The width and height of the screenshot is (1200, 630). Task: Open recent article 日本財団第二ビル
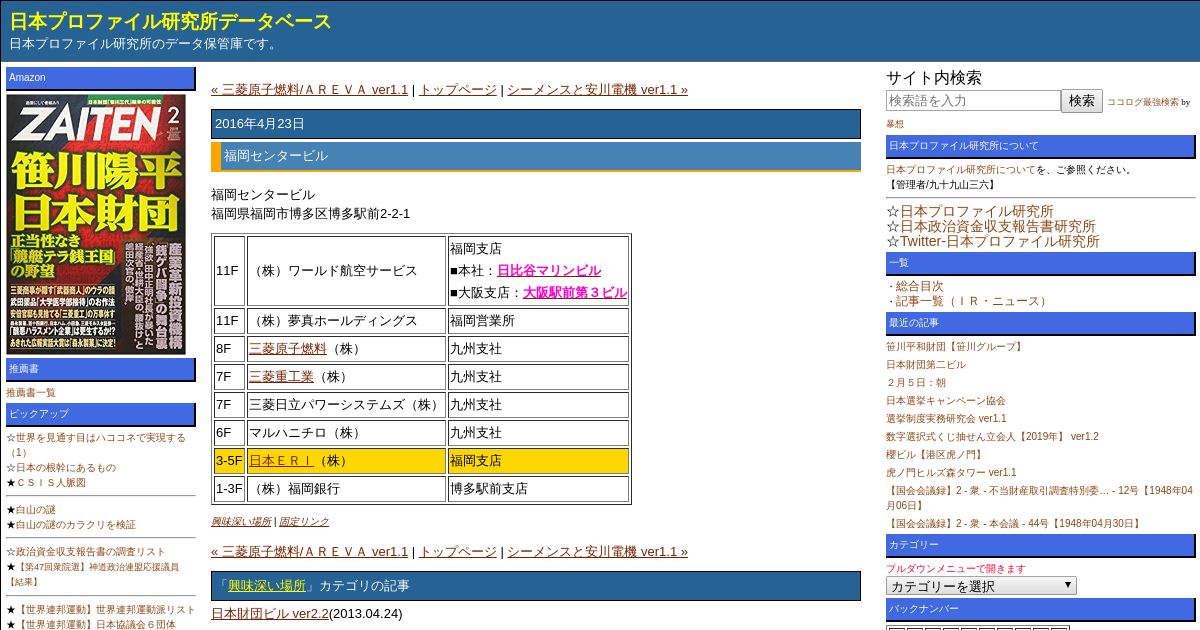point(926,364)
